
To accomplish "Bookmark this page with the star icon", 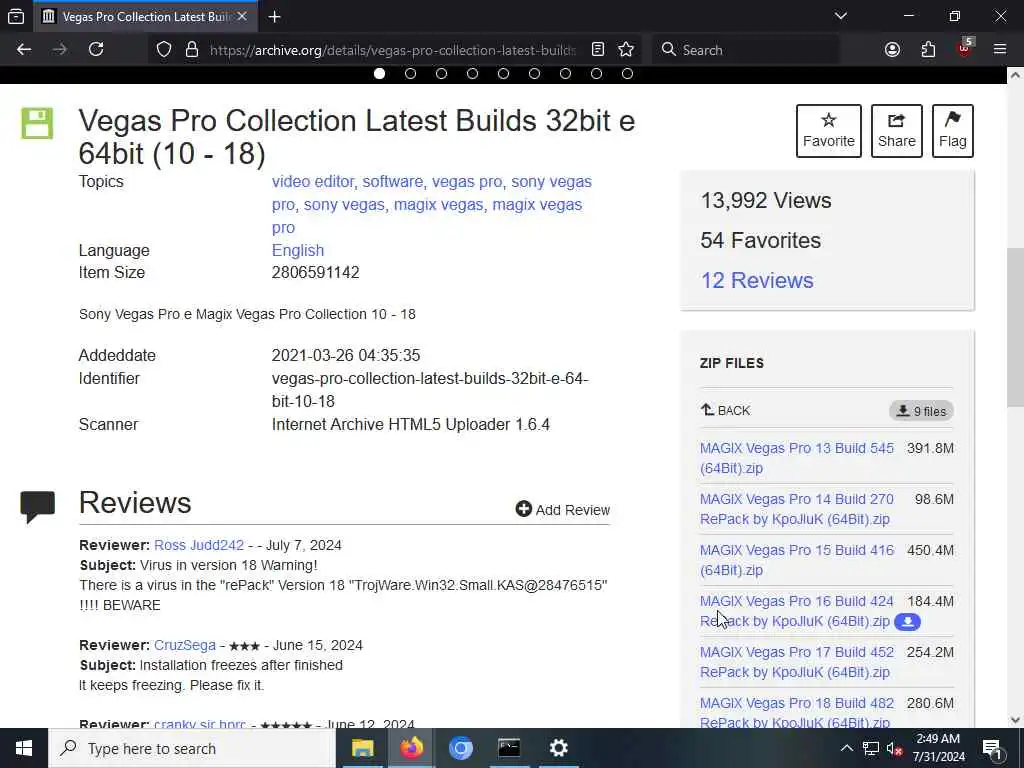I will [x=626, y=50].
